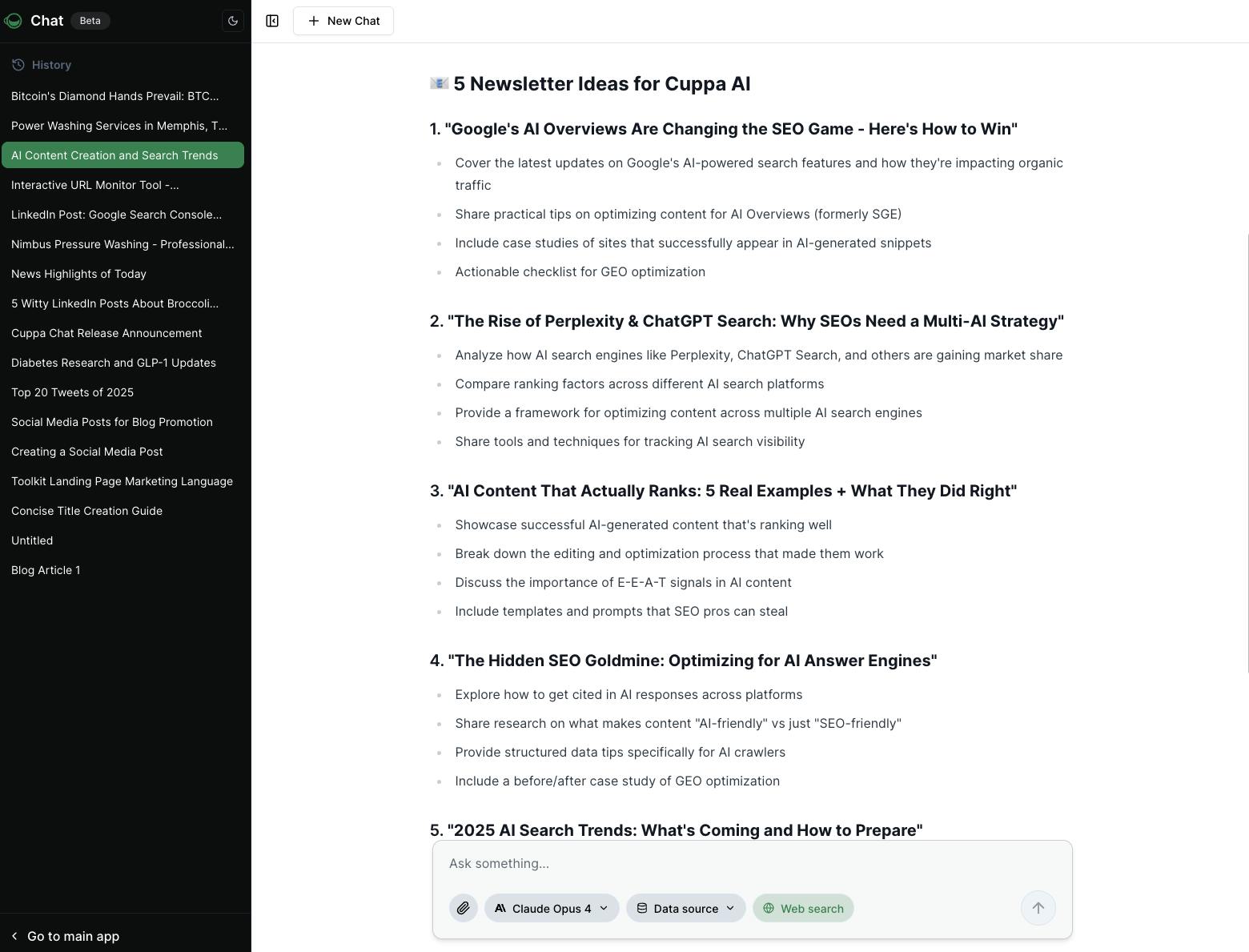Screen dimensions: 1249x952
Task: Start a New Chat
Action: coord(343,21)
